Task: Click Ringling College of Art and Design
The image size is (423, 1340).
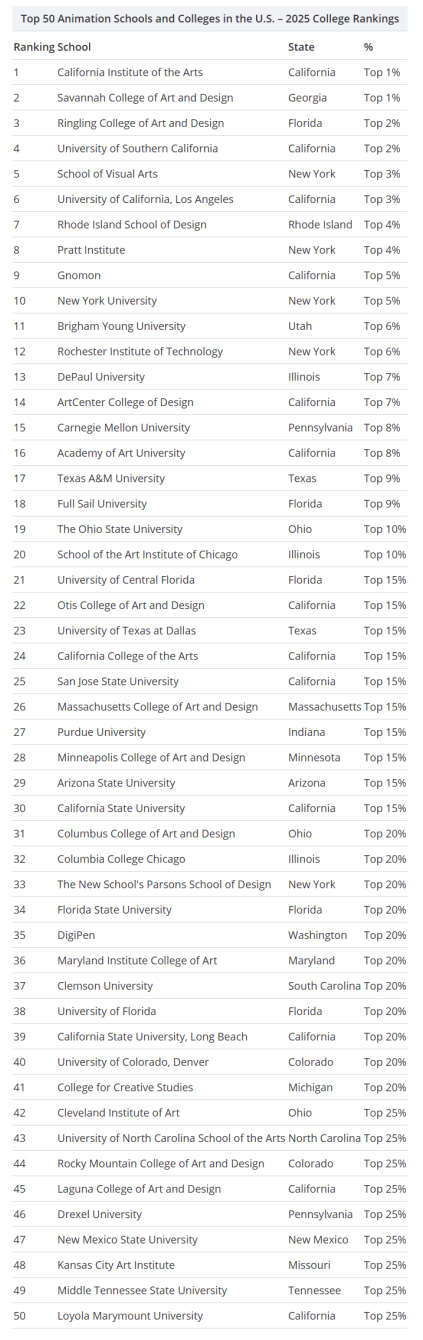Action: pyautogui.click(x=140, y=123)
